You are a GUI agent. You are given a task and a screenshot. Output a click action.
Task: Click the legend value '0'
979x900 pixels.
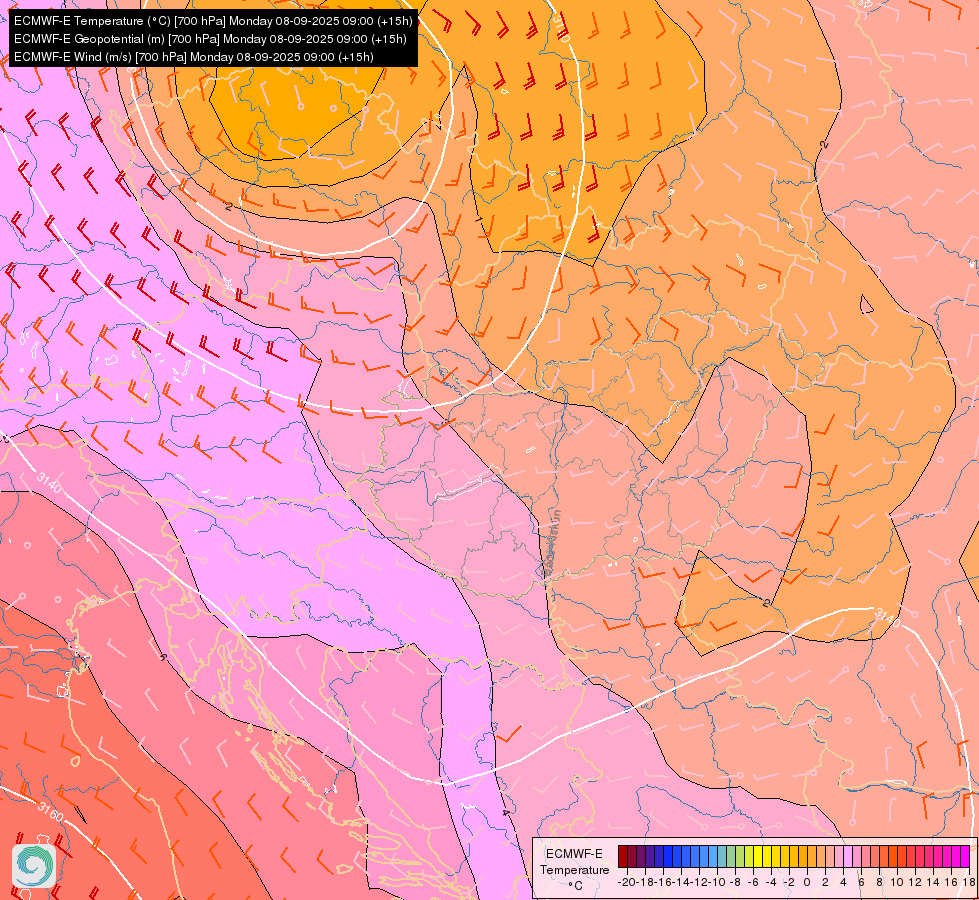click(807, 882)
